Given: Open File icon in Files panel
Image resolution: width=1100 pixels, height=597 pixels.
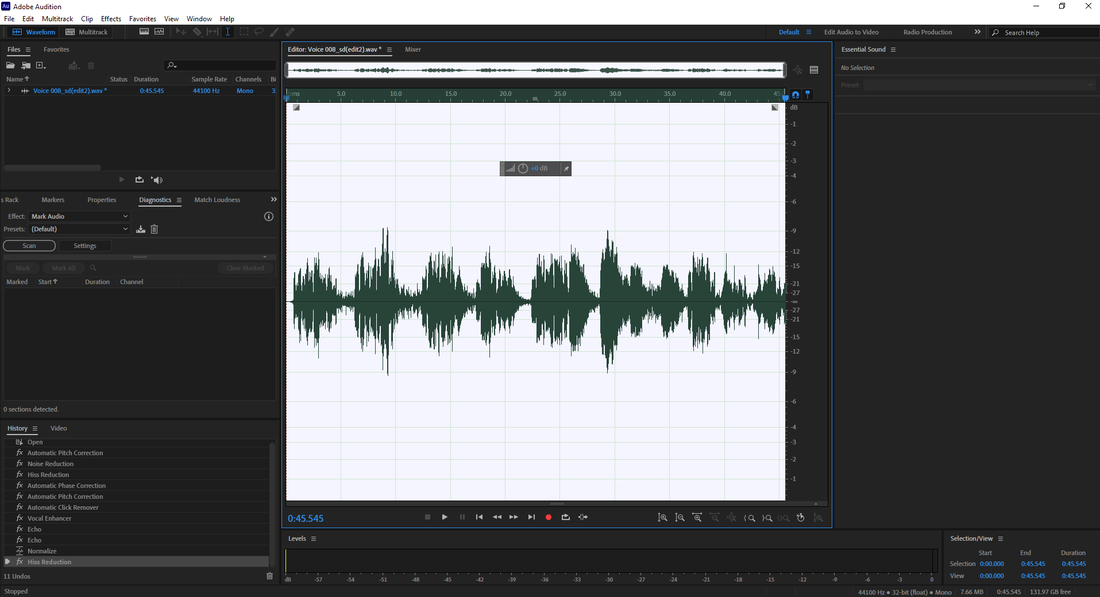Looking at the screenshot, I should pos(11,66).
